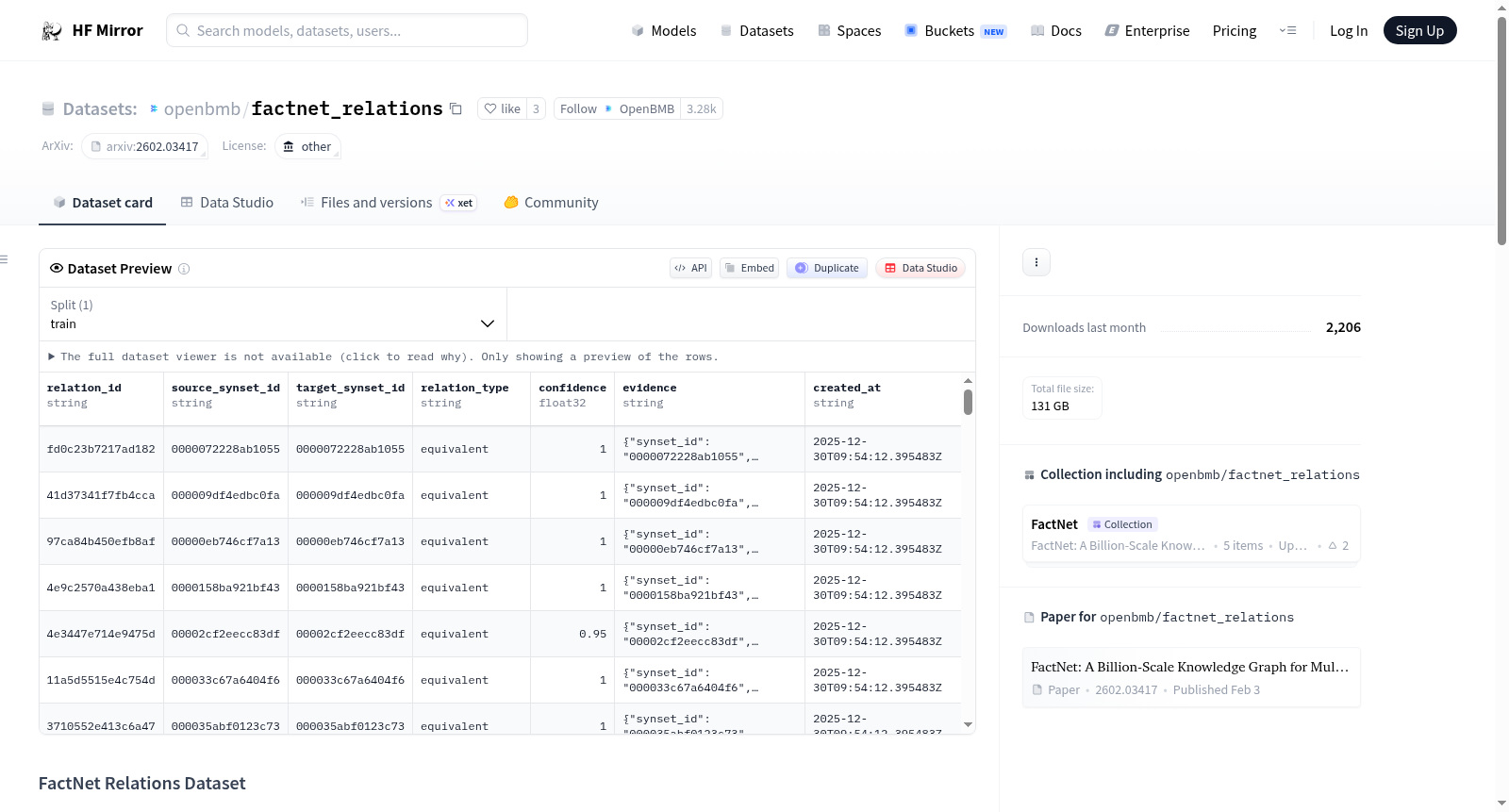Viewport: 1509px width, 812px height.
Task: Click the FactNet Relations Dataset heading
Action: 142,784
